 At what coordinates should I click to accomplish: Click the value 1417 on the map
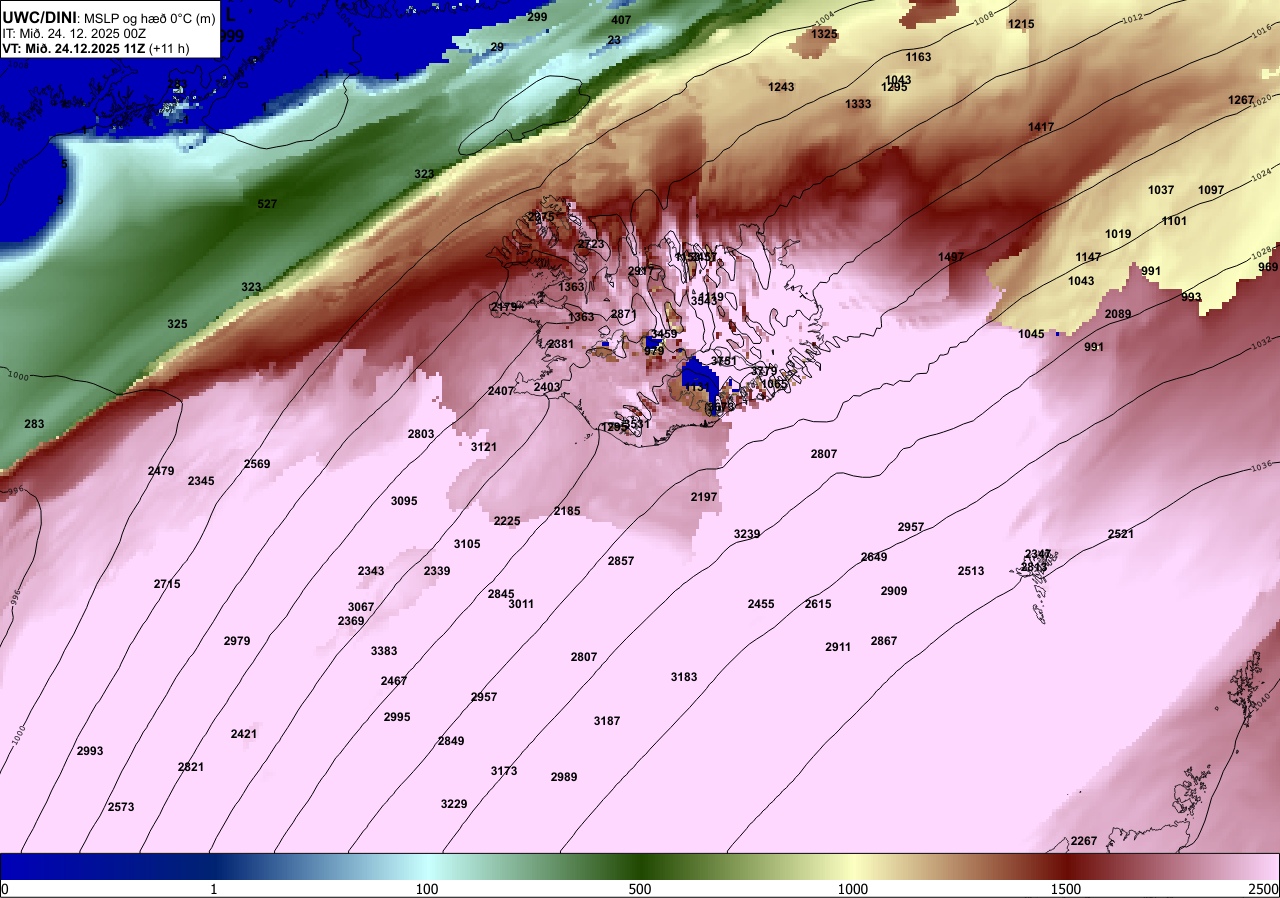coord(1041,127)
